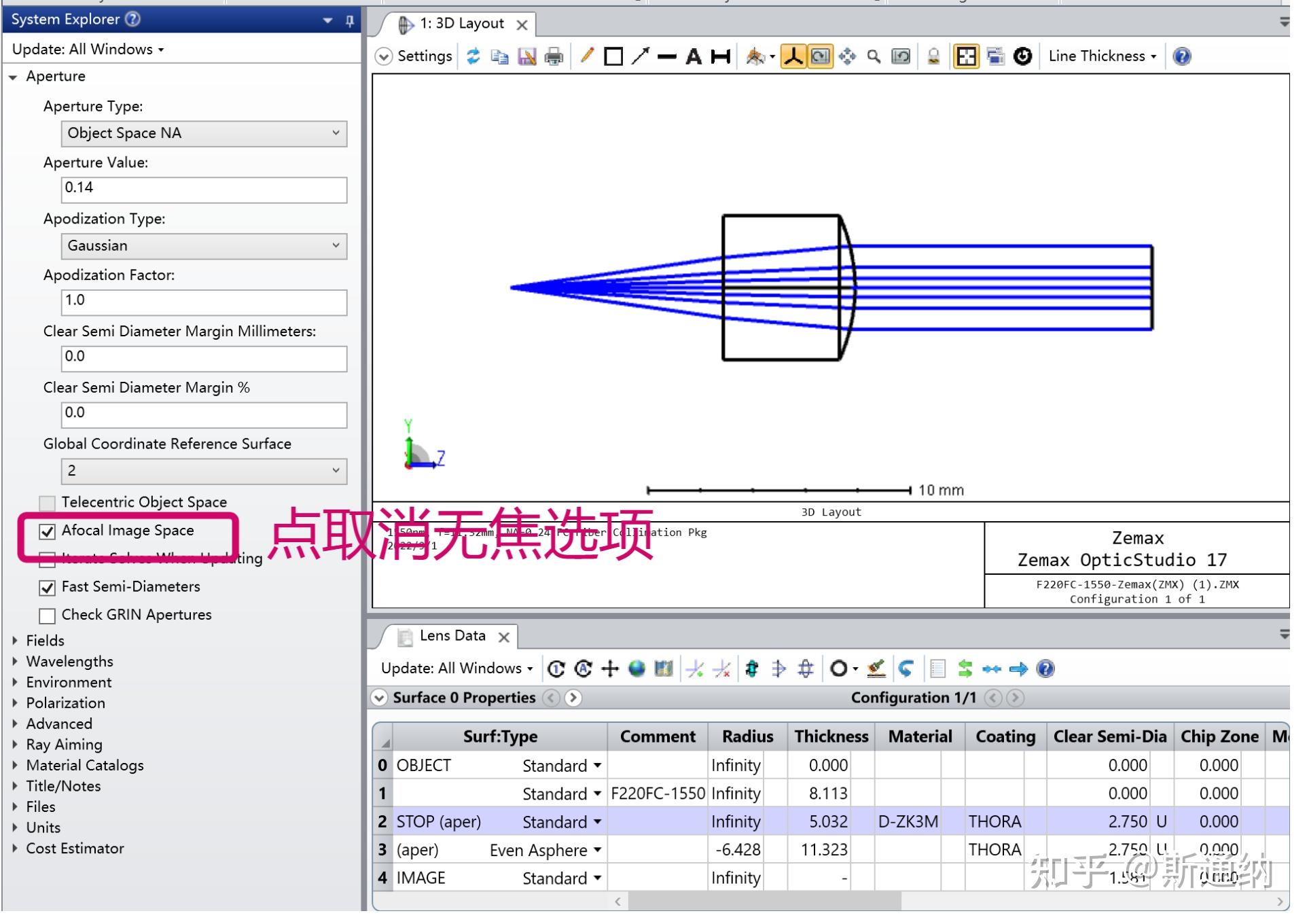Click the globe icon in Lens Data toolbar
1307x924 pixels.
click(637, 669)
